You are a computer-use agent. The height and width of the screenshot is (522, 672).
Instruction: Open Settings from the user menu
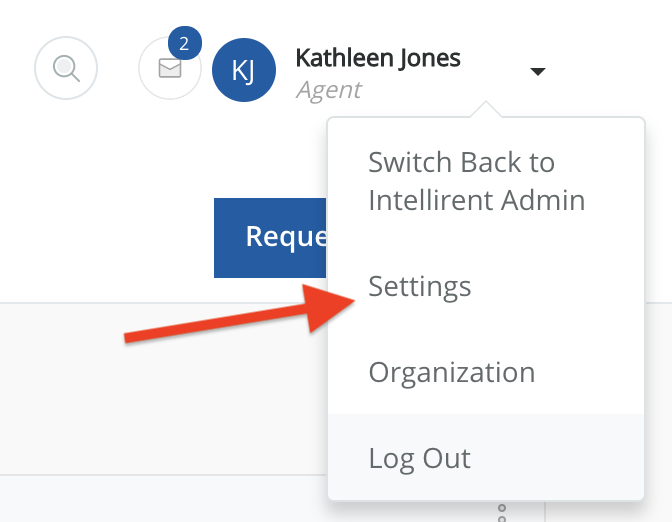[x=420, y=287]
